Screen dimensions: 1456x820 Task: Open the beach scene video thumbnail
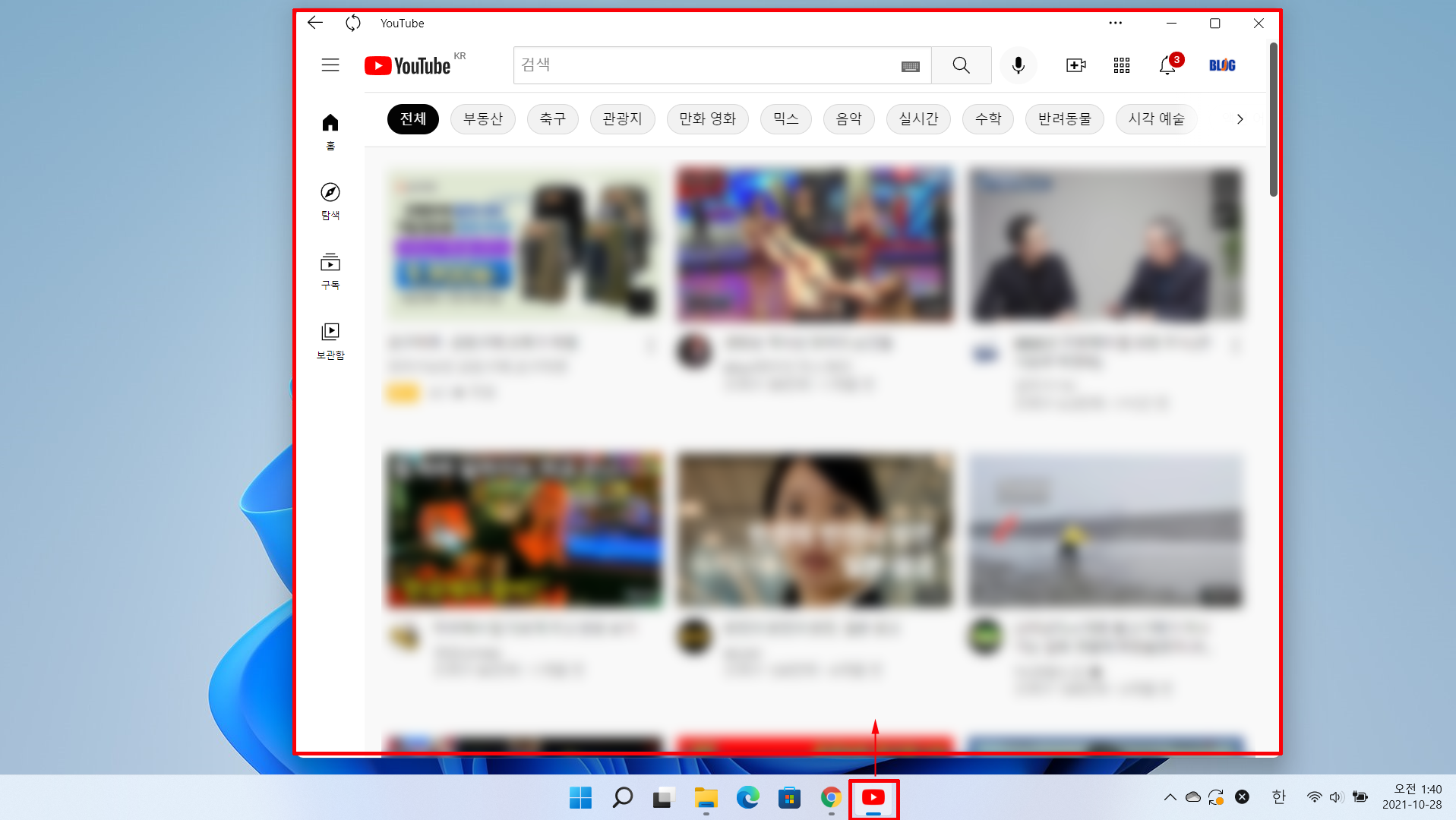pos(1107,530)
